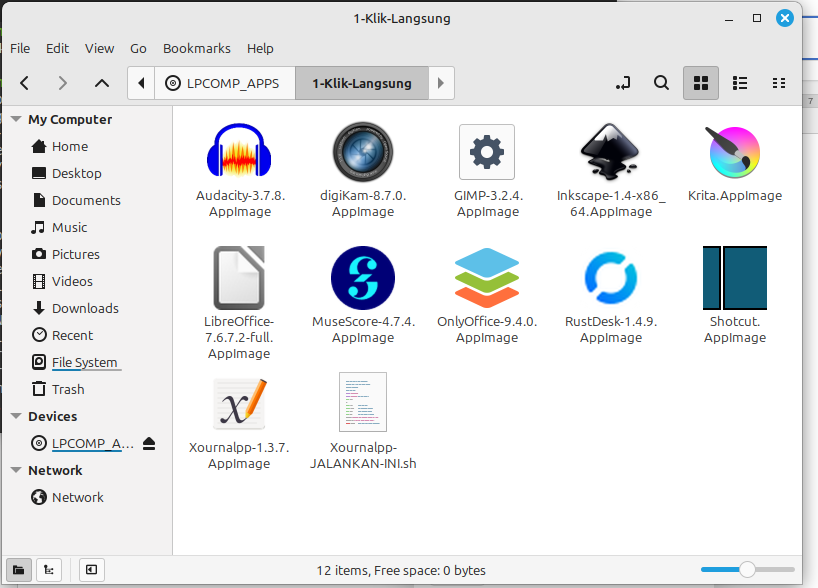Select the GIMP-3.2.4.AppImage gear icon
Image resolution: width=818 pixels, height=588 pixels.
(x=487, y=152)
